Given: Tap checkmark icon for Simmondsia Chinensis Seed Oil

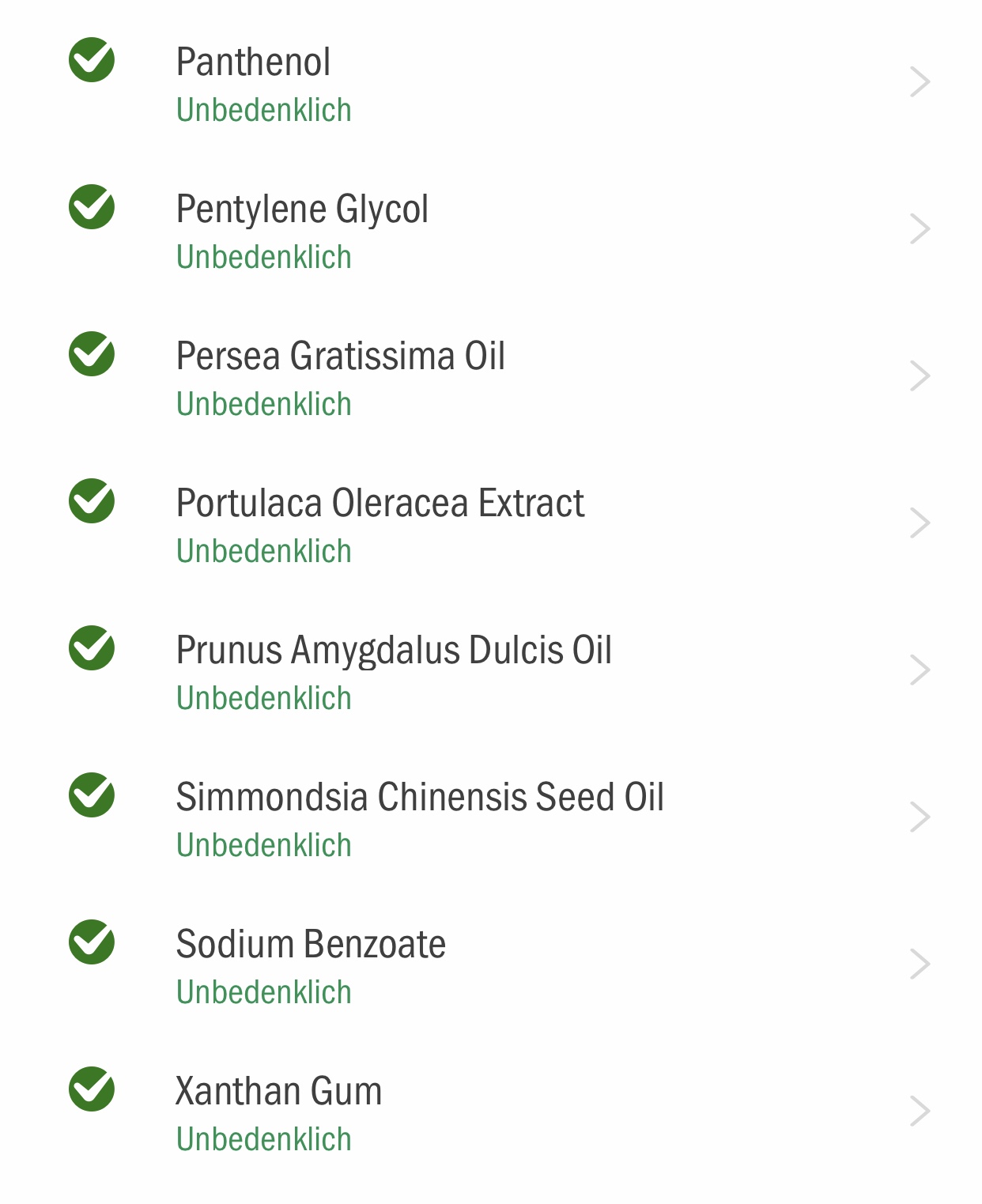Looking at the screenshot, I should [92, 795].
